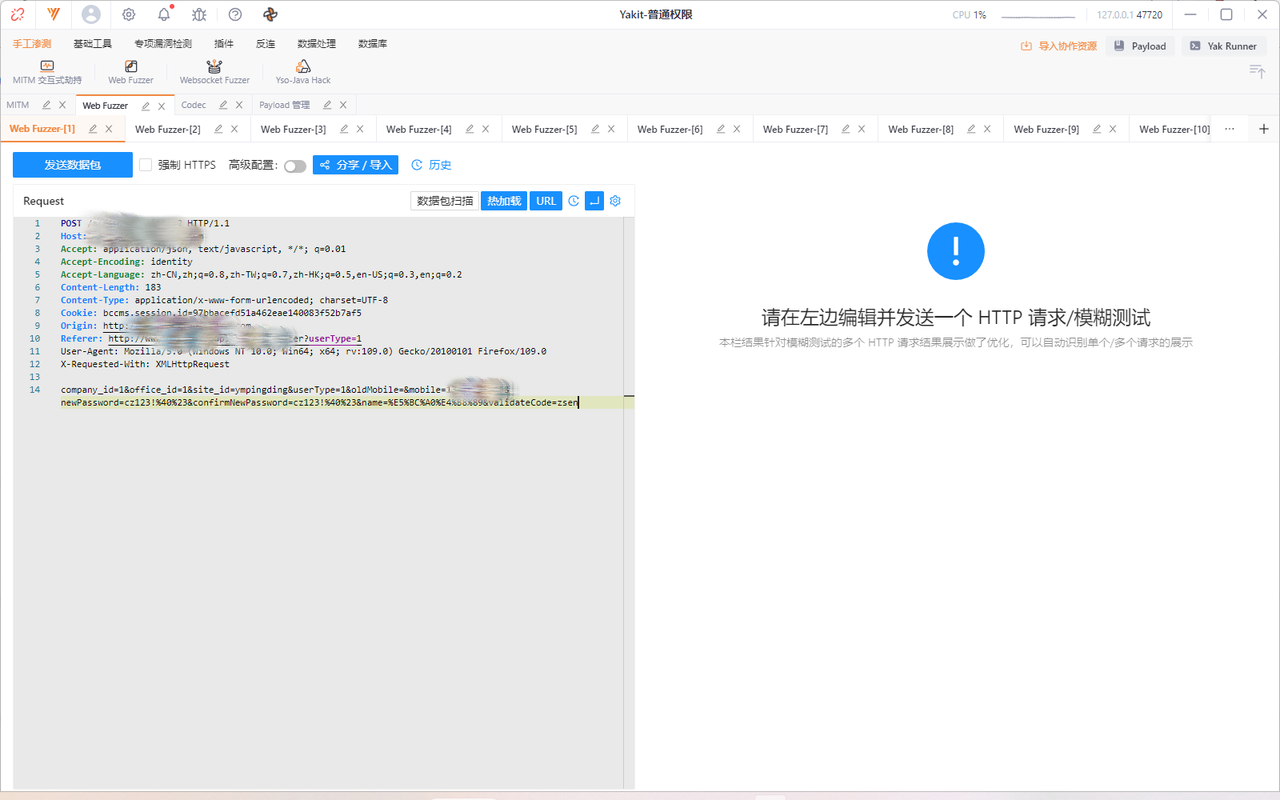Open the help question mark icon

235,15
